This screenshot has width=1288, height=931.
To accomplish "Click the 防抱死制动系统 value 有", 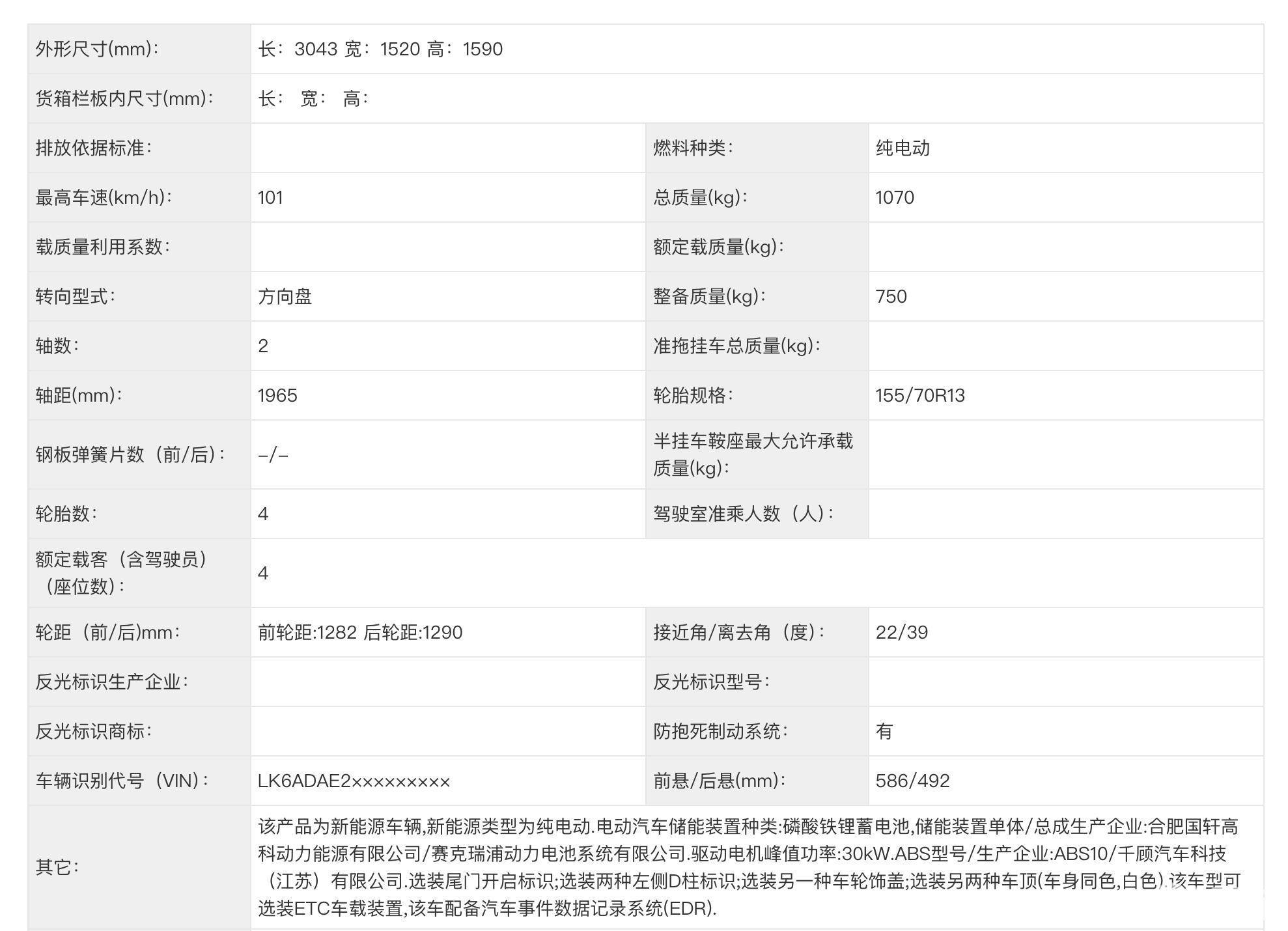I will (x=884, y=732).
